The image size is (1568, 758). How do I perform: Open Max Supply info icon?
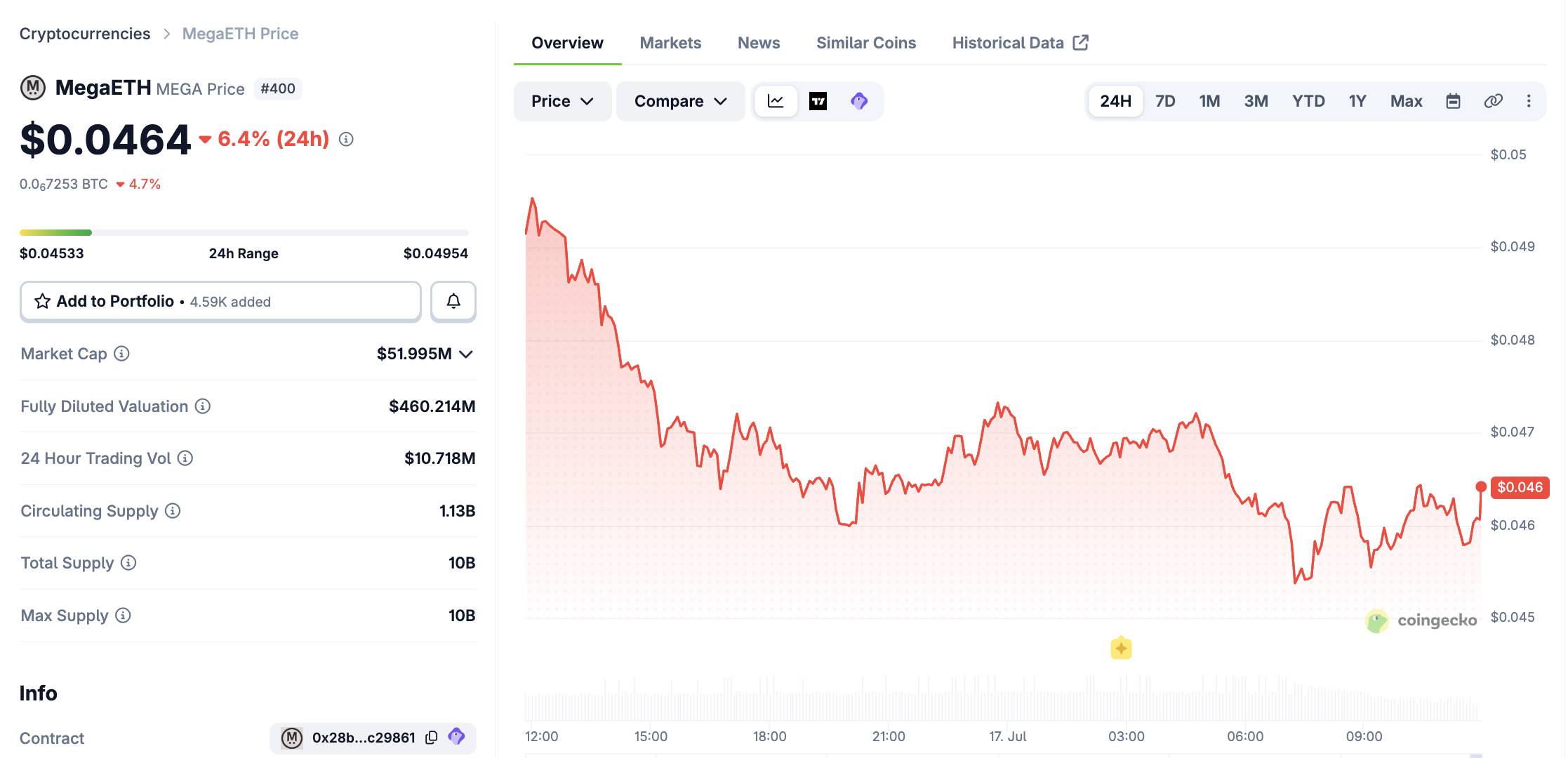point(123,616)
